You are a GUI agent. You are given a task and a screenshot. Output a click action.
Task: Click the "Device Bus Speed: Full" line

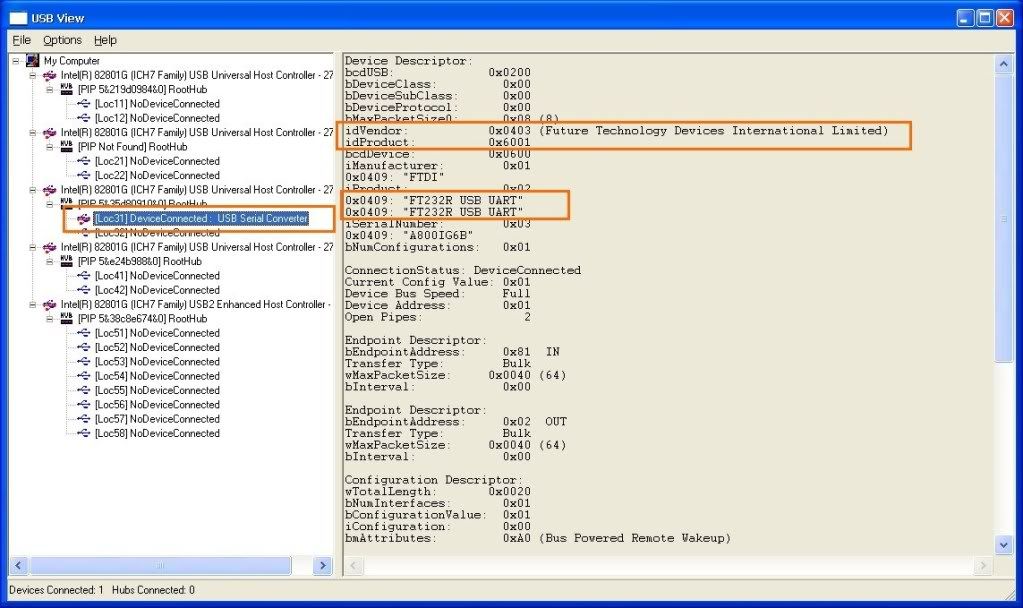[438, 294]
